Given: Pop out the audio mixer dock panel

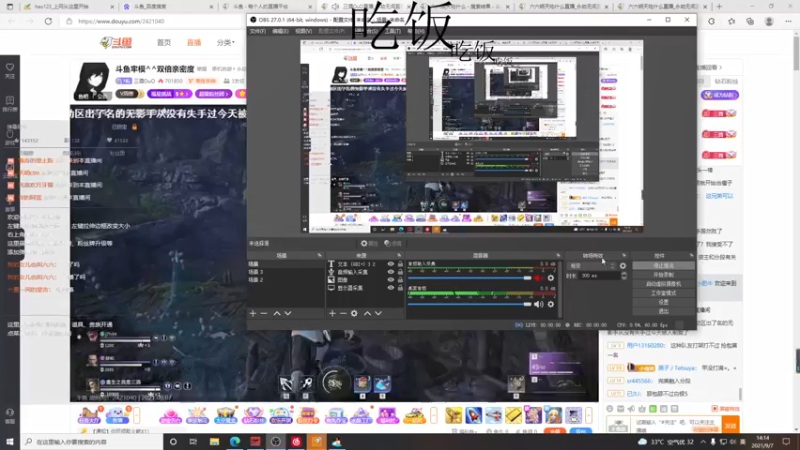Looking at the screenshot, I should click(558, 255).
